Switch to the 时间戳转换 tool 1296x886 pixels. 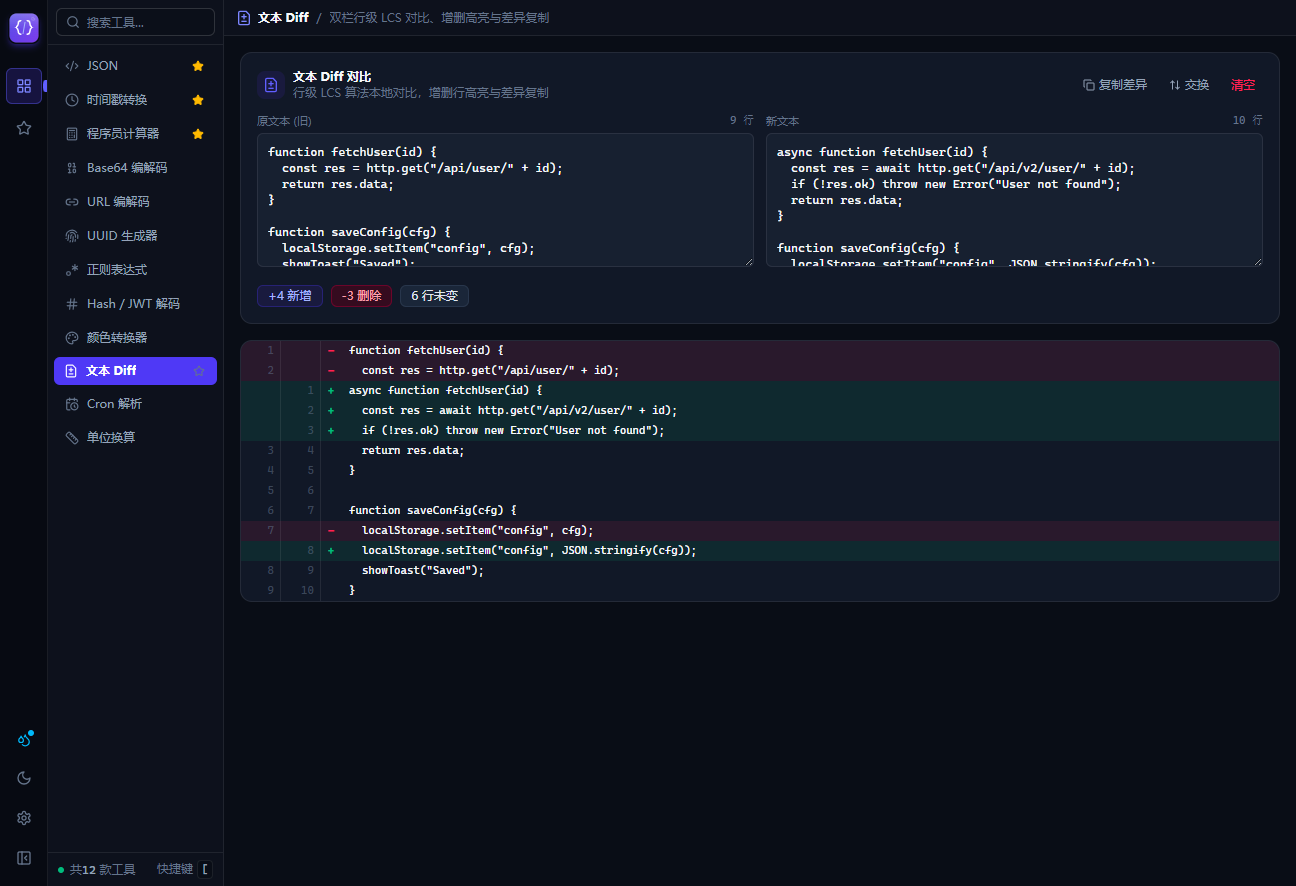pyautogui.click(x=135, y=100)
